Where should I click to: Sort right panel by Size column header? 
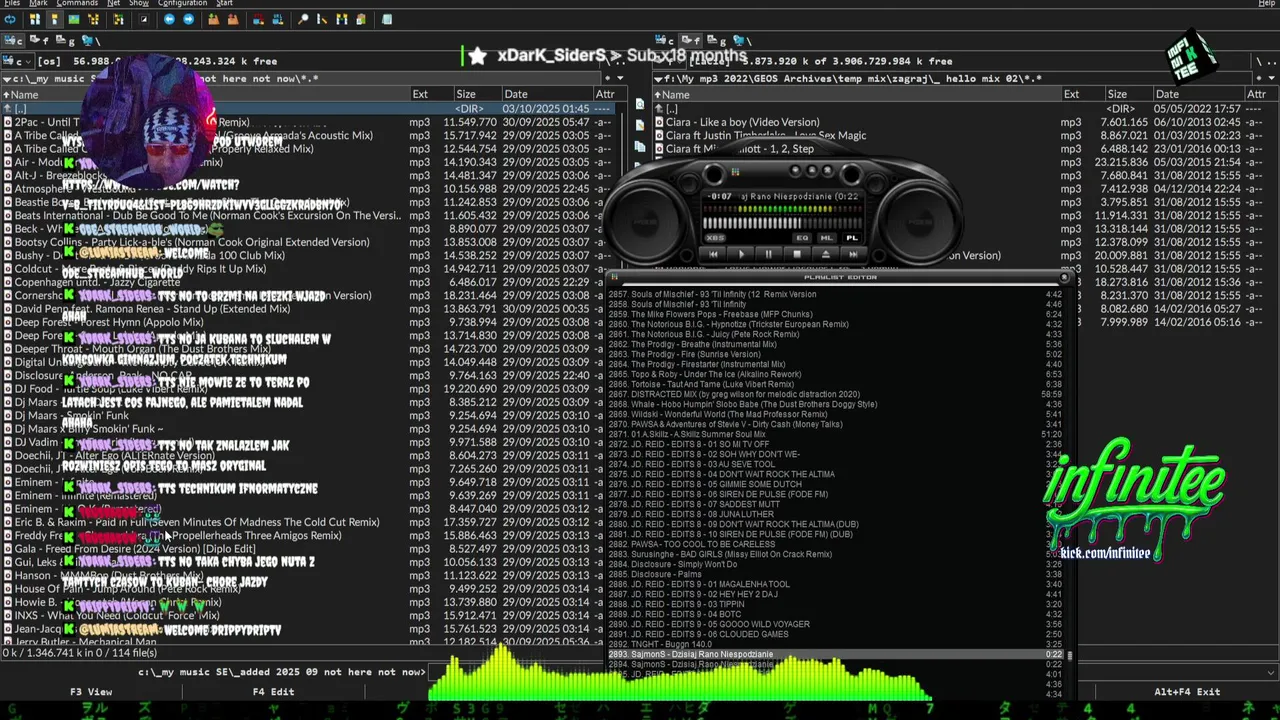pos(1129,94)
